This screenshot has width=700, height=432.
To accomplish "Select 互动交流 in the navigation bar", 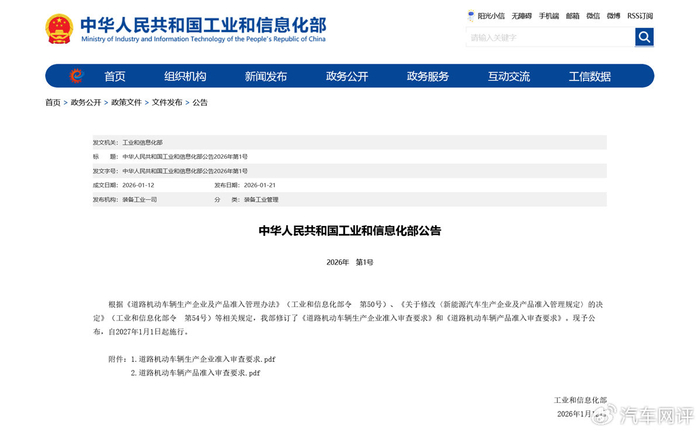I will [x=508, y=76].
